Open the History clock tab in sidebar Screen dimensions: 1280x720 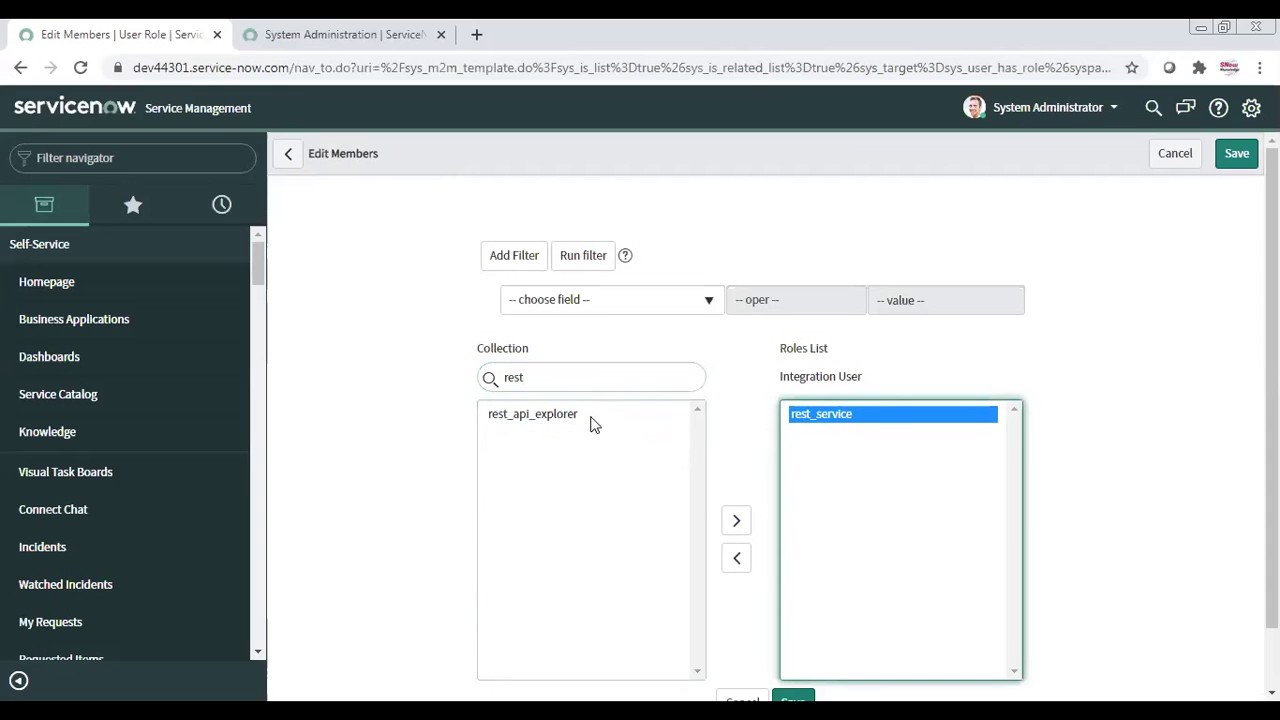[221, 204]
